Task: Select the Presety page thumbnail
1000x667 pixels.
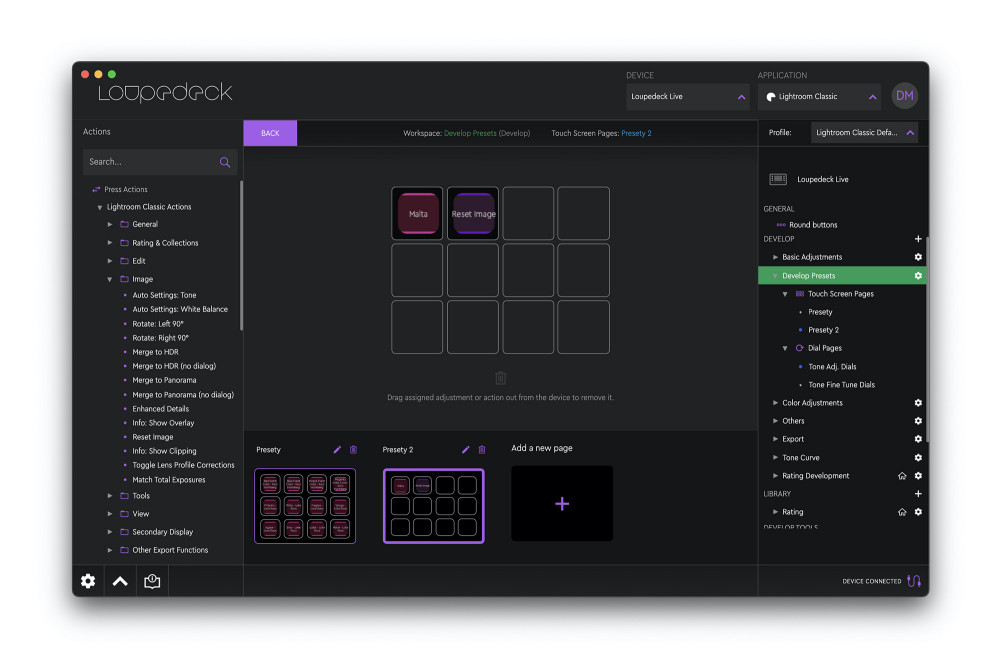Action: 305,506
